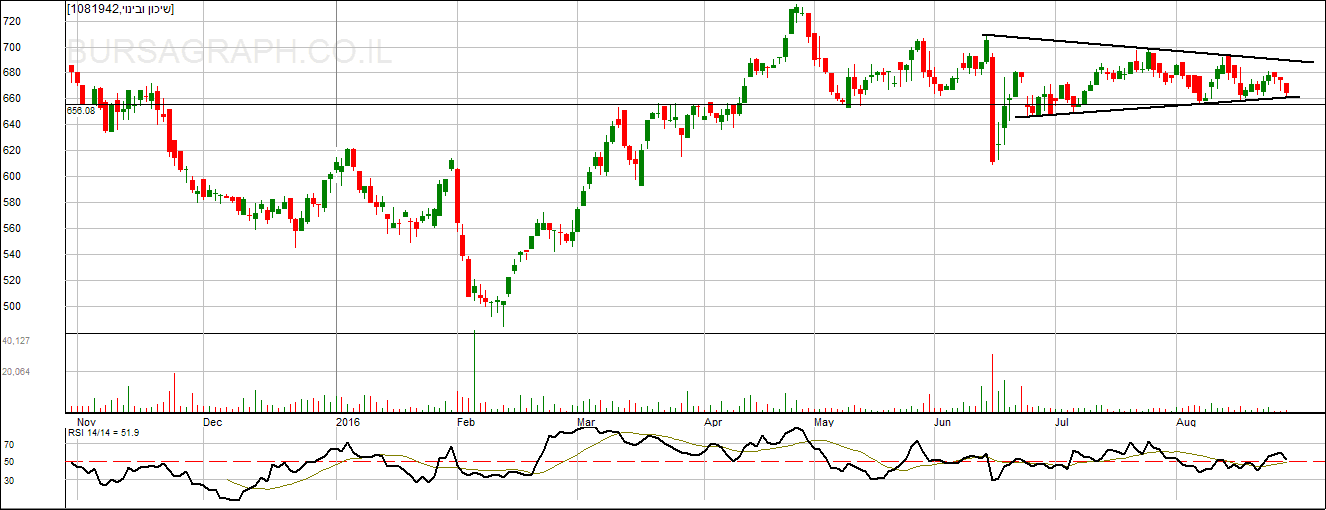Click the RSI 14/14 = 51.9 indicator label
1326x510 pixels.
[102, 433]
